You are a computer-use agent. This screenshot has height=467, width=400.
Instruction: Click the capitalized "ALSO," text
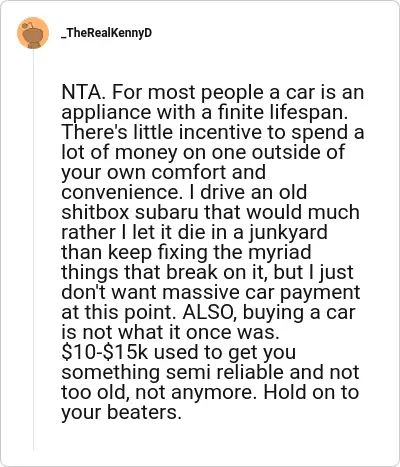(210, 313)
